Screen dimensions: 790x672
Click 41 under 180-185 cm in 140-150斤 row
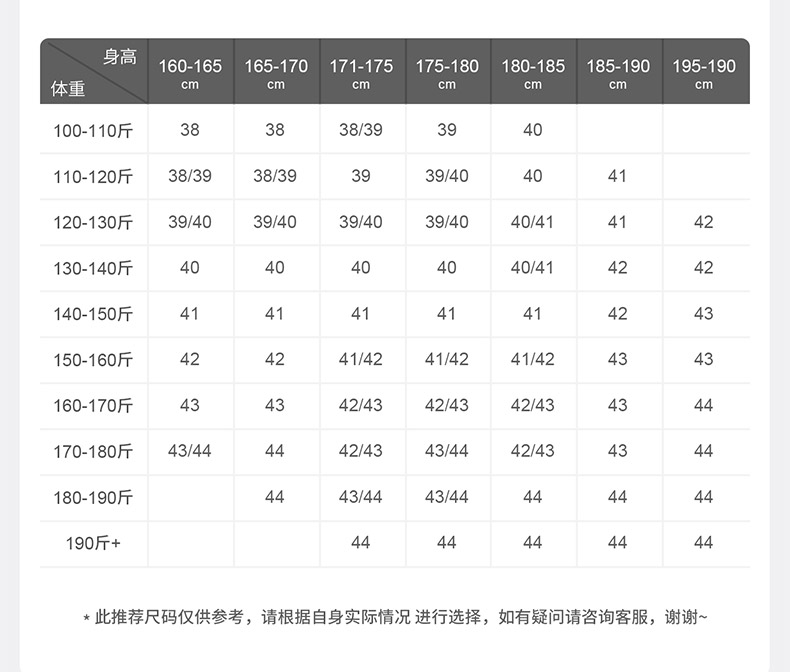click(x=532, y=313)
